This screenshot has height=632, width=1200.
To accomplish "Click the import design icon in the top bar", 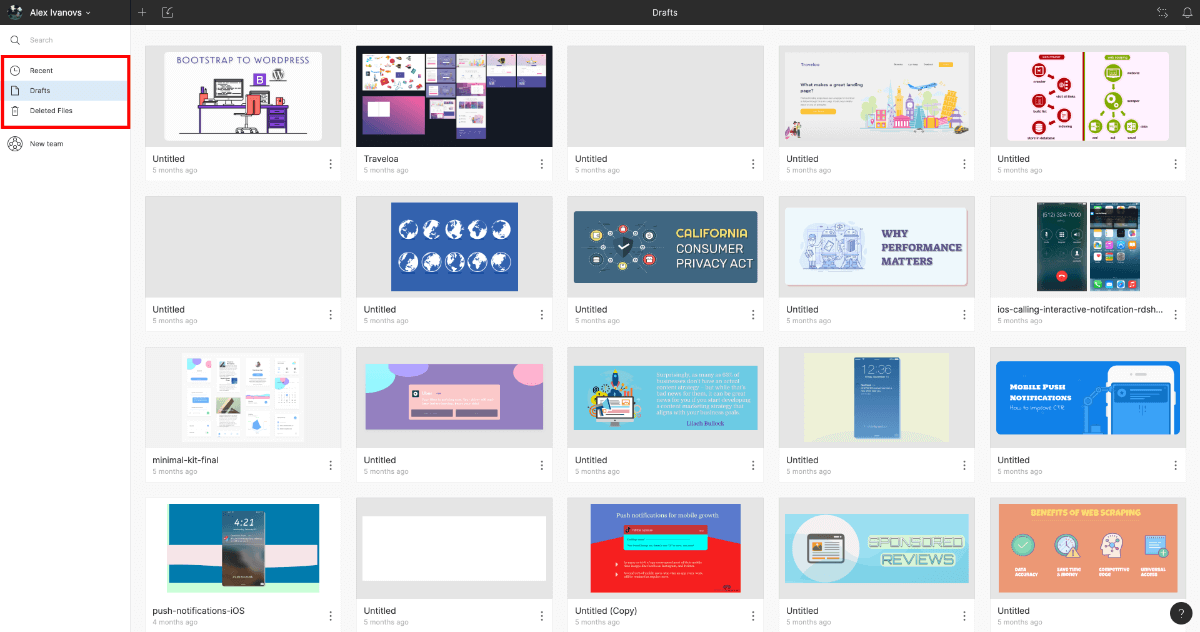I will 167,12.
